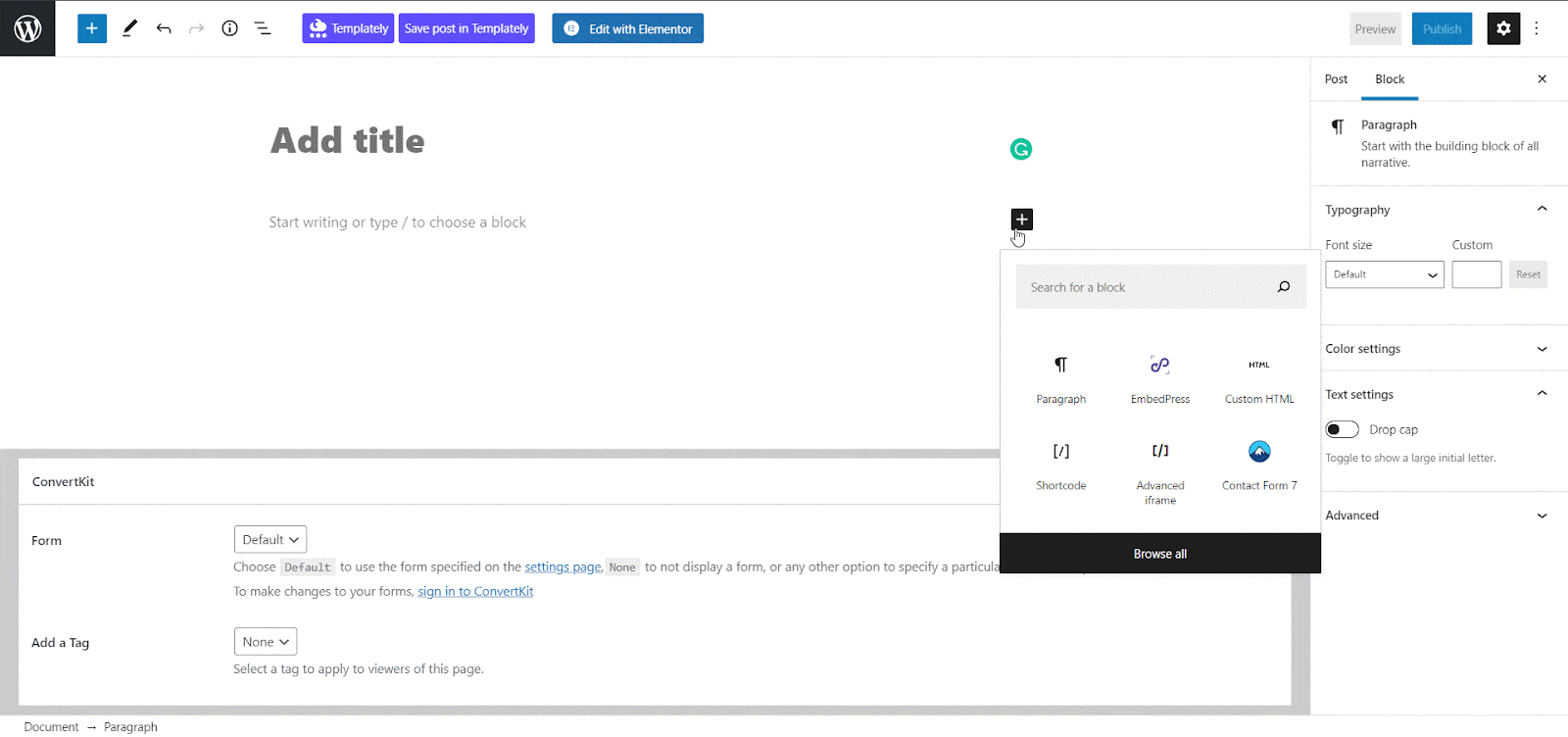Click the Custom font size input
The height and width of the screenshot is (737, 1568).
click(x=1477, y=274)
